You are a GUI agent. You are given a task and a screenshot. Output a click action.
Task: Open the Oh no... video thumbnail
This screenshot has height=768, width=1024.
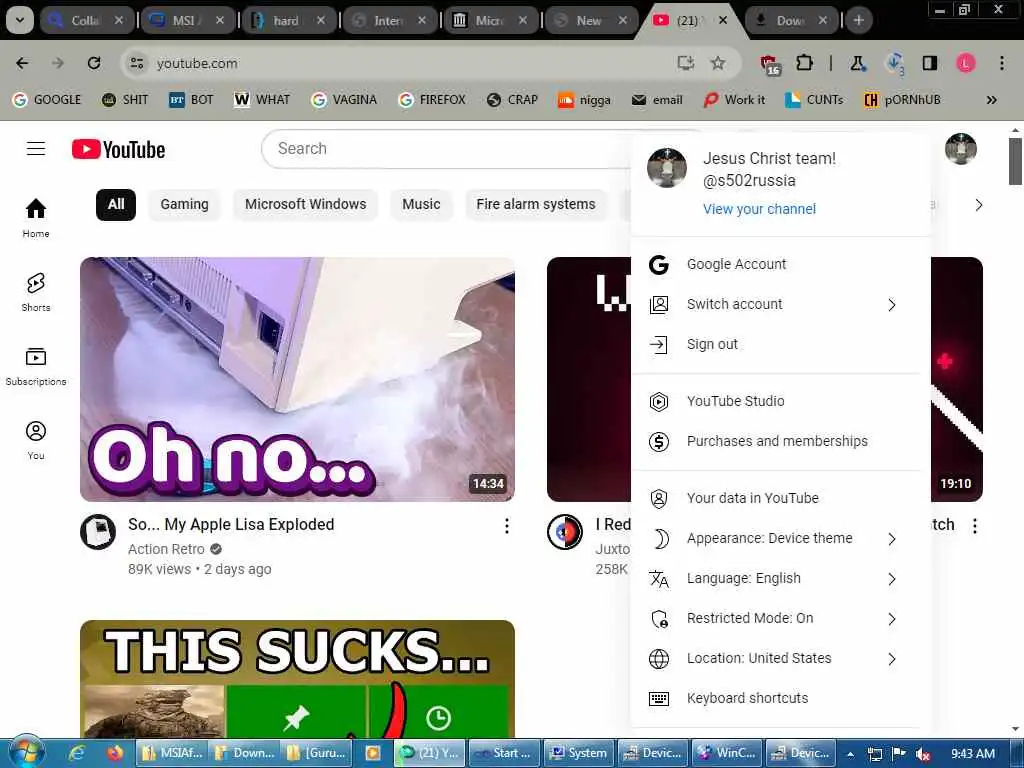297,379
